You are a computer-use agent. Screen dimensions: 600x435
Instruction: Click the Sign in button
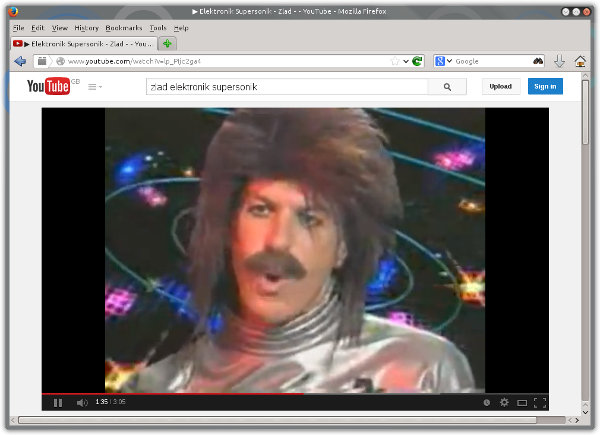tap(545, 86)
